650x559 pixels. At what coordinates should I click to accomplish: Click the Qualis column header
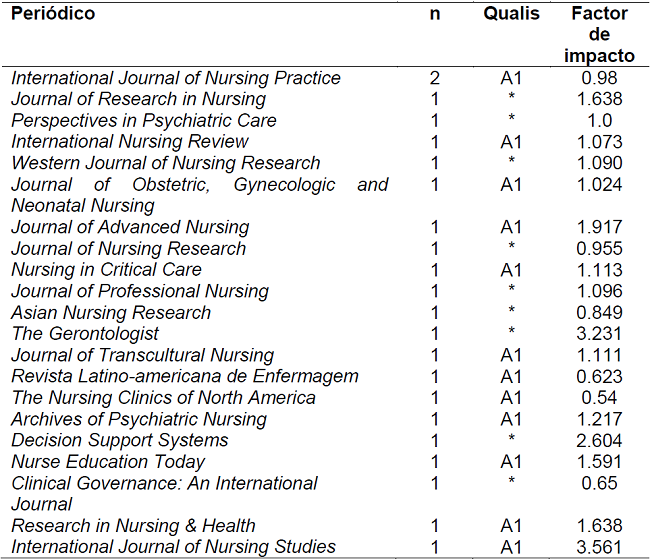pos(511,14)
